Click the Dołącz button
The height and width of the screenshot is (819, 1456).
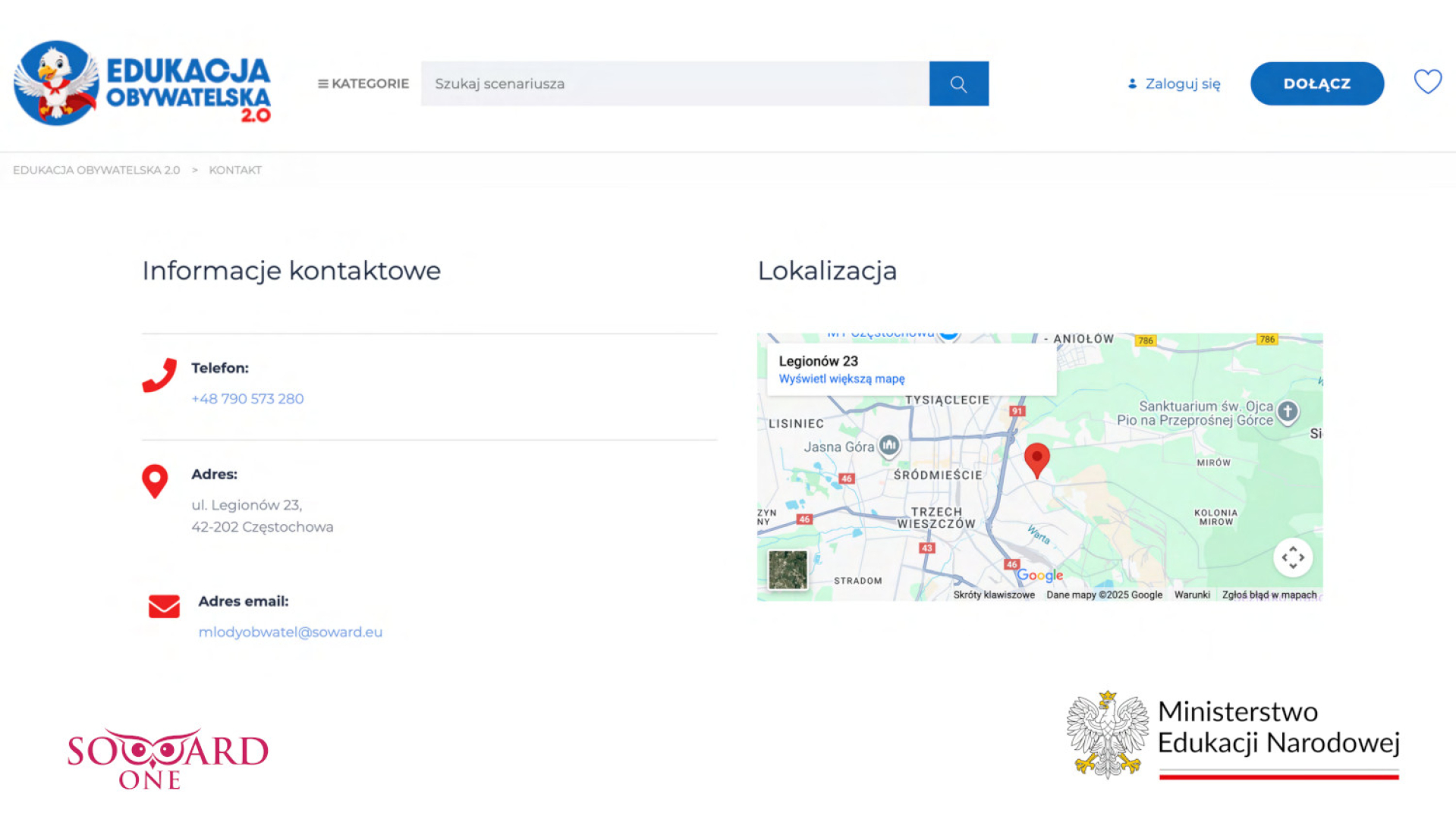pos(1316,83)
